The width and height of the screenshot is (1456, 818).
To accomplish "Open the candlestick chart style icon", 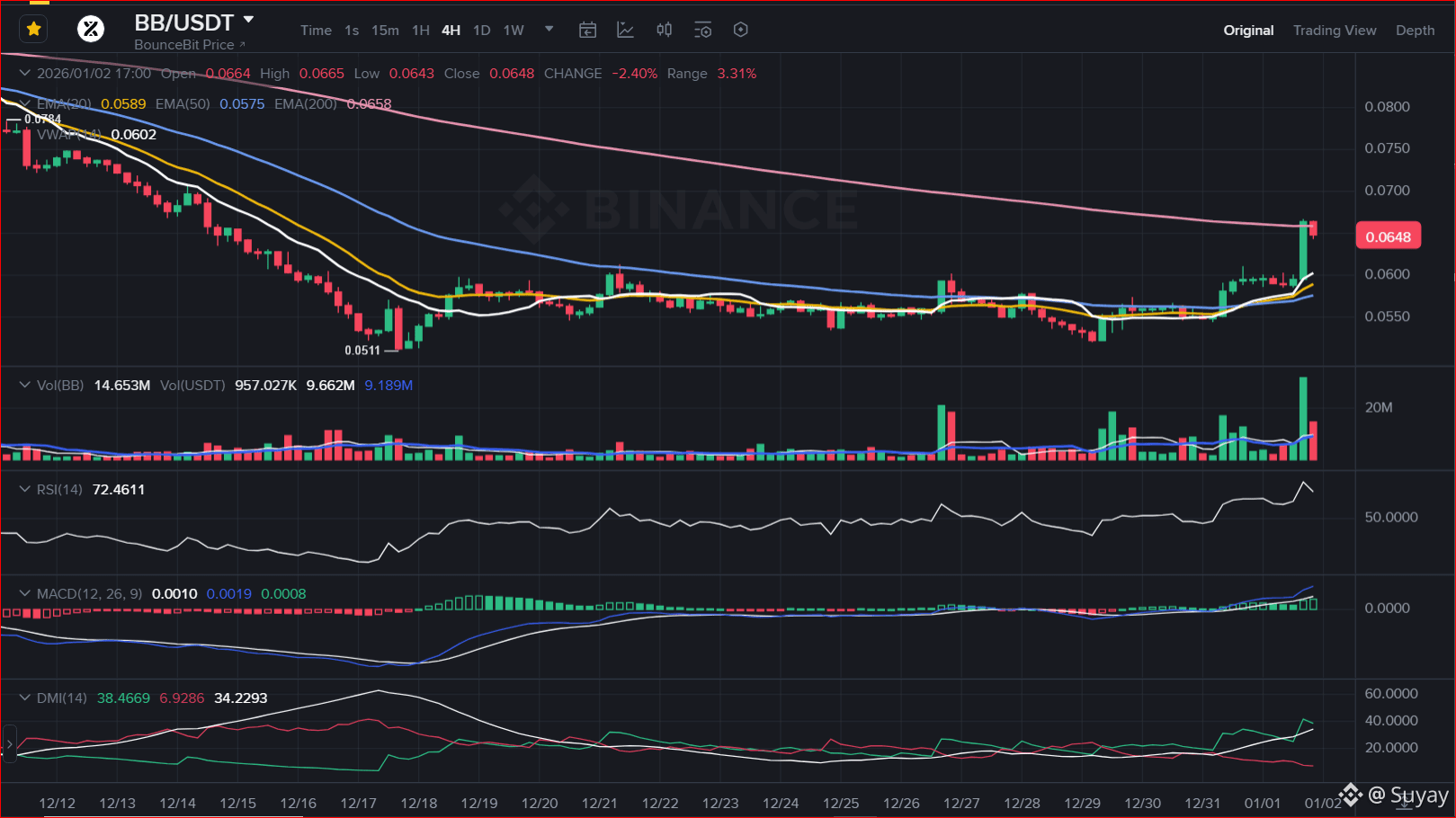I will 664,31.
